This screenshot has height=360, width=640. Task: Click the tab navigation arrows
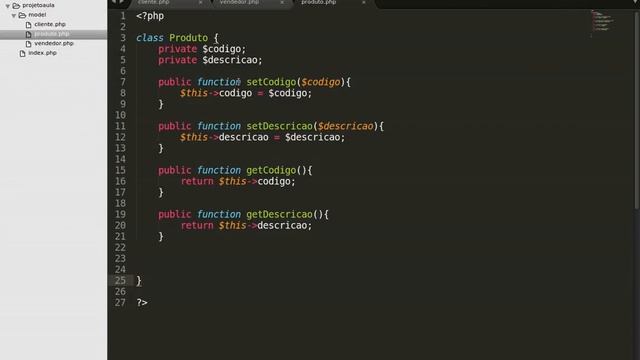tap(118, 2)
